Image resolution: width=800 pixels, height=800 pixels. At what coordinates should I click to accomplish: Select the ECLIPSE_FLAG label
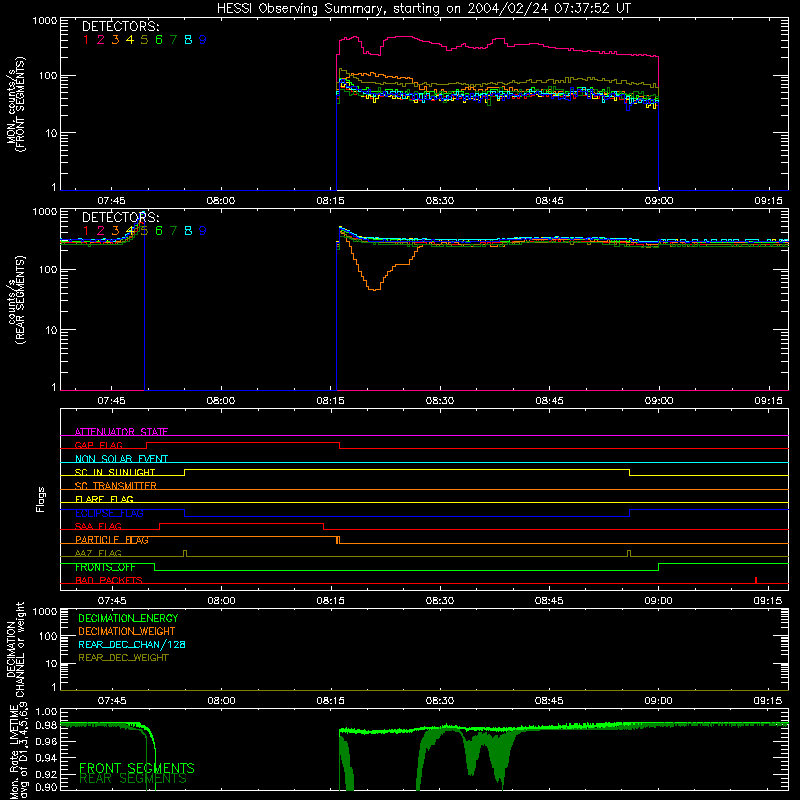point(109,513)
